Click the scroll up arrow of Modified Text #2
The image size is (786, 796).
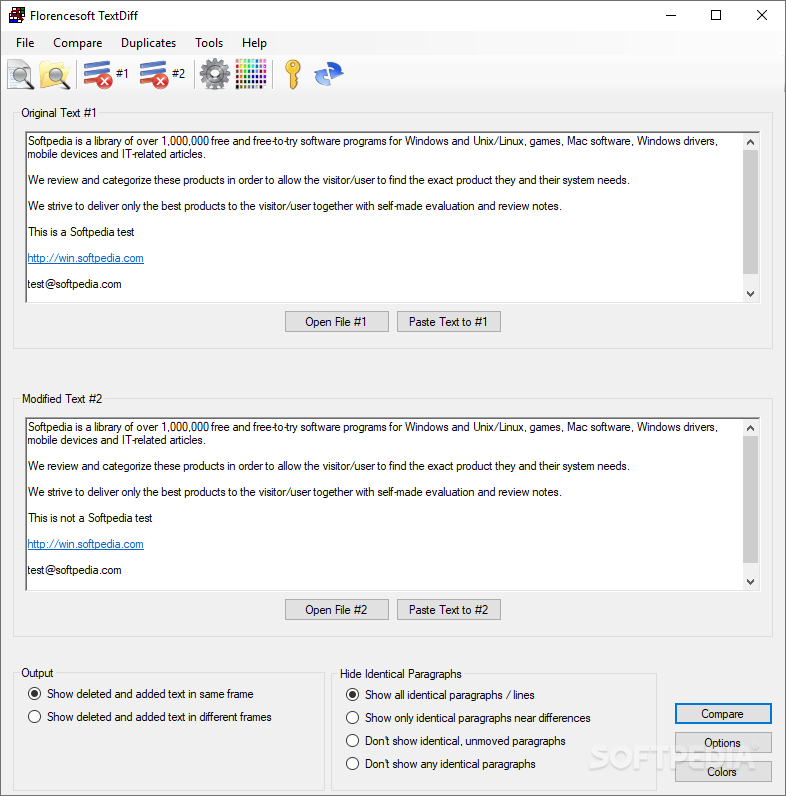click(x=750, y=428)
